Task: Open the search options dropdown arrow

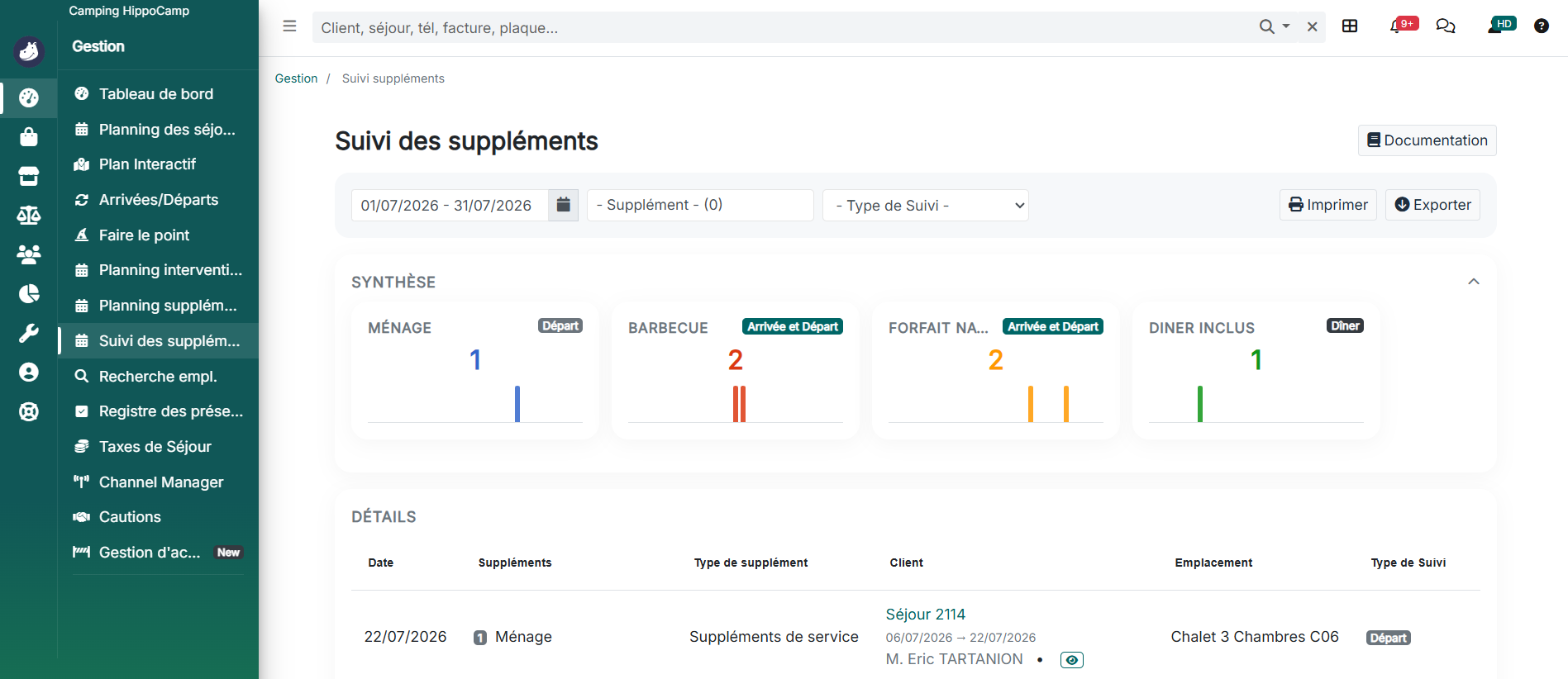Action: coord(1286,27)
